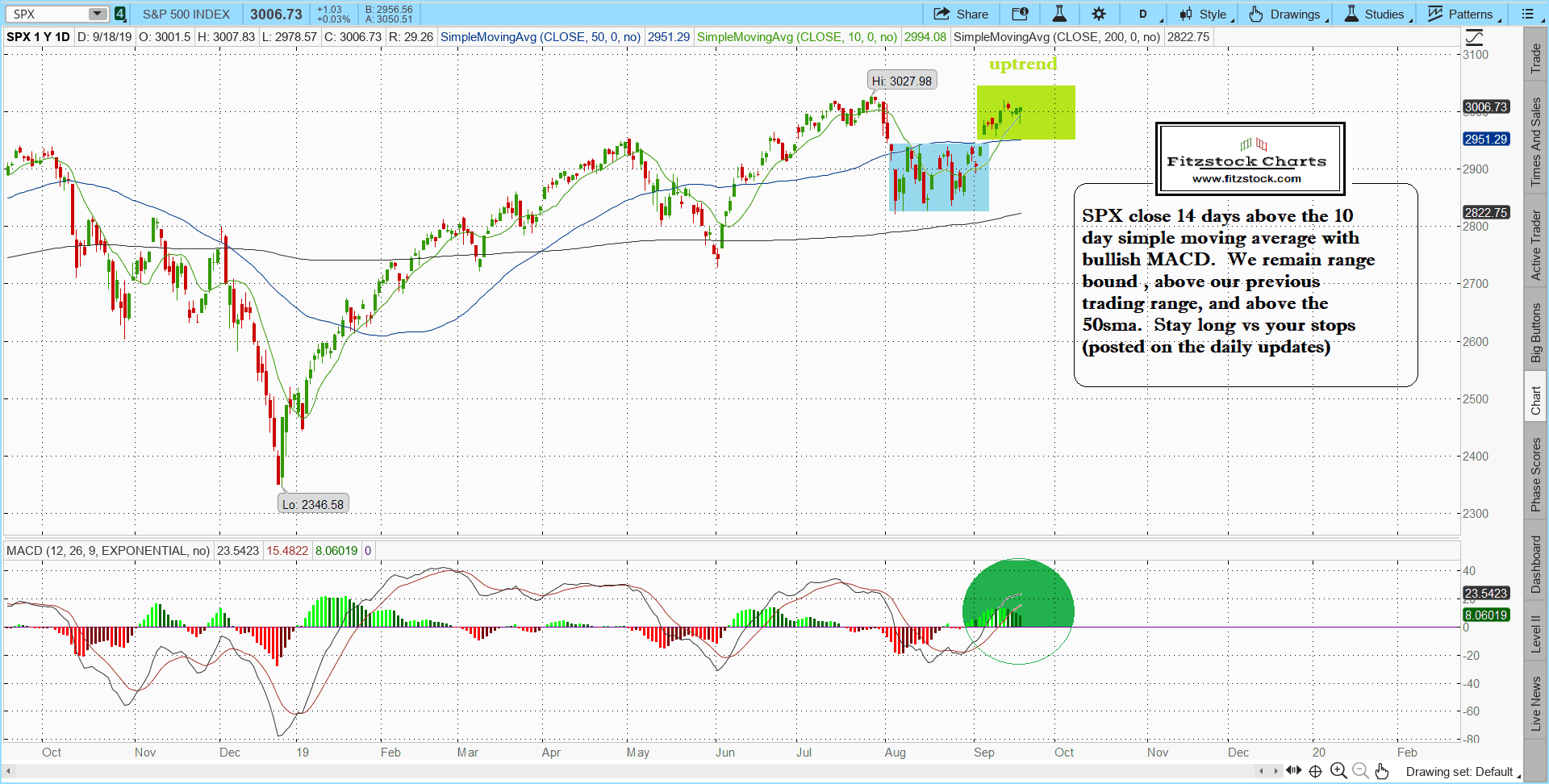
Task: Click the Share button in the toolbar
Action: (961, 14)
